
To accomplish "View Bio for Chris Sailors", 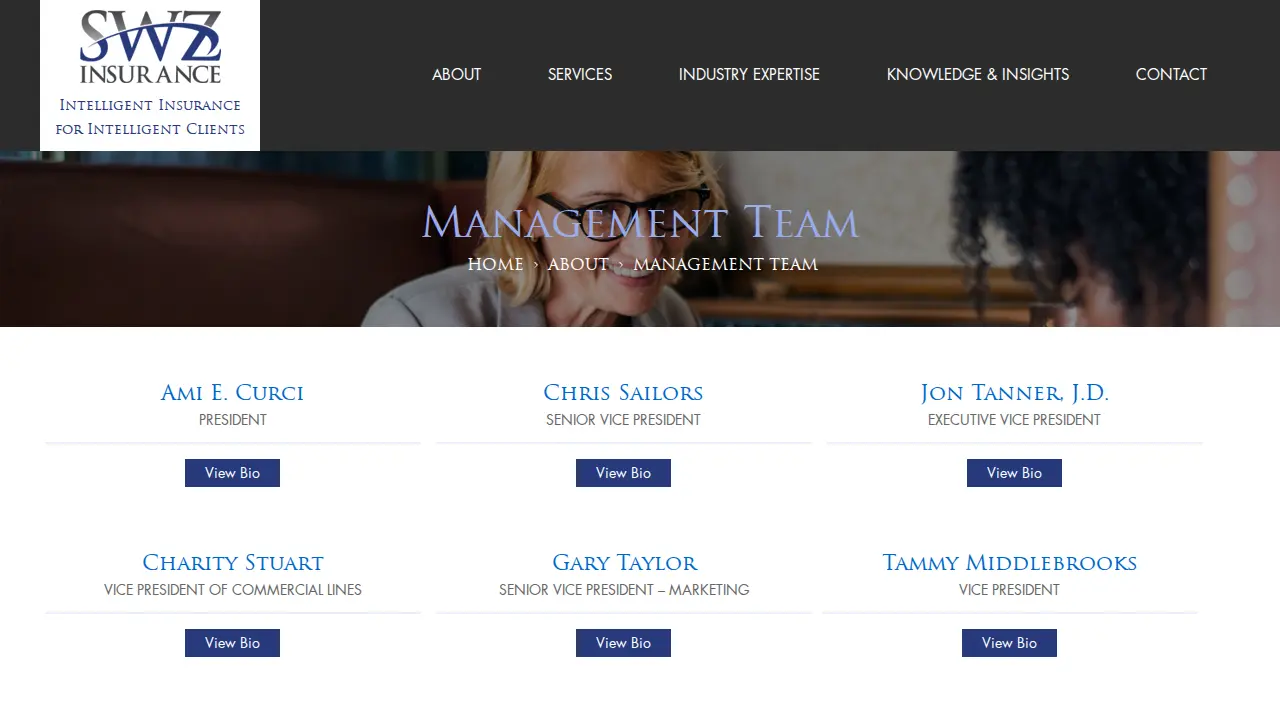I will [623, 473].
